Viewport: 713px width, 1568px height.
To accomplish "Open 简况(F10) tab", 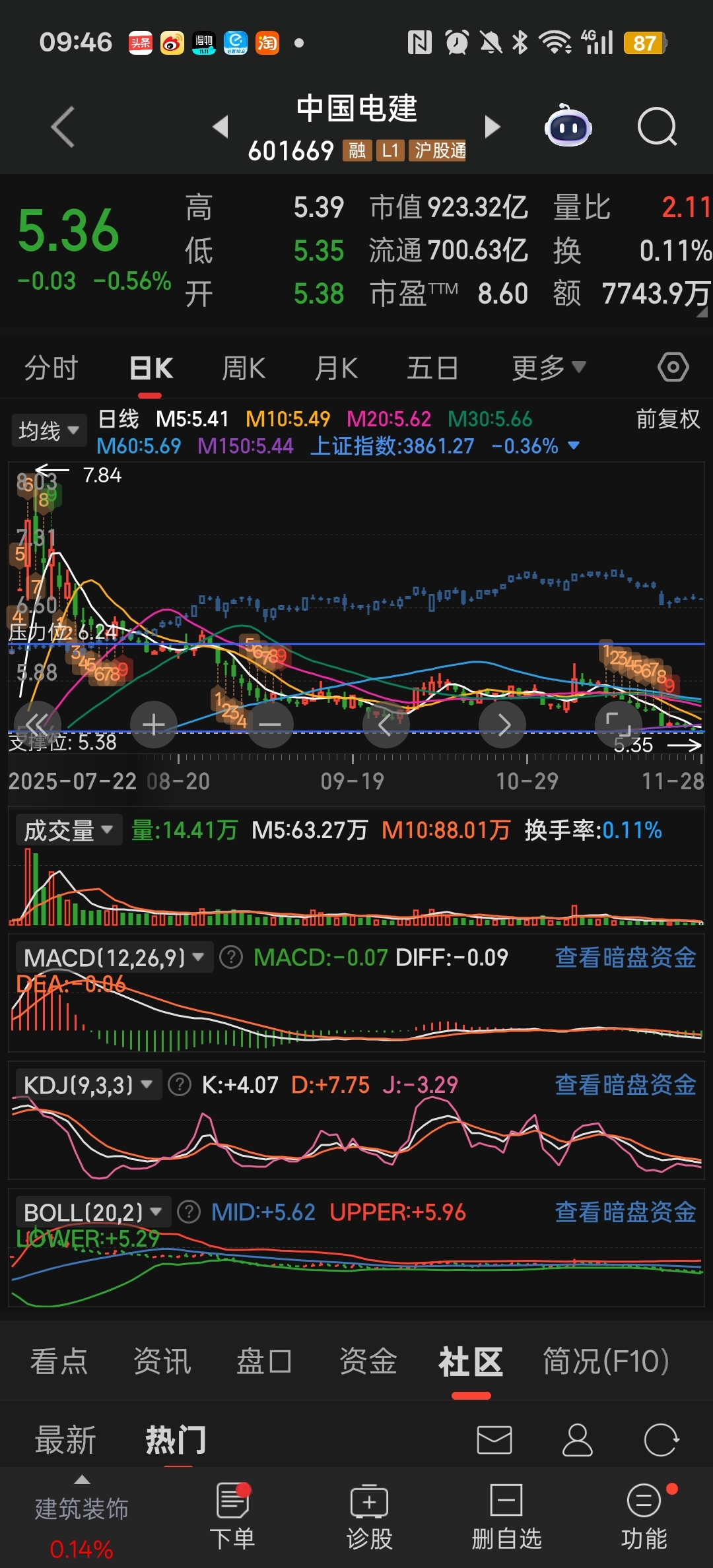I will pyautogui.click(x=606, y=1361).
